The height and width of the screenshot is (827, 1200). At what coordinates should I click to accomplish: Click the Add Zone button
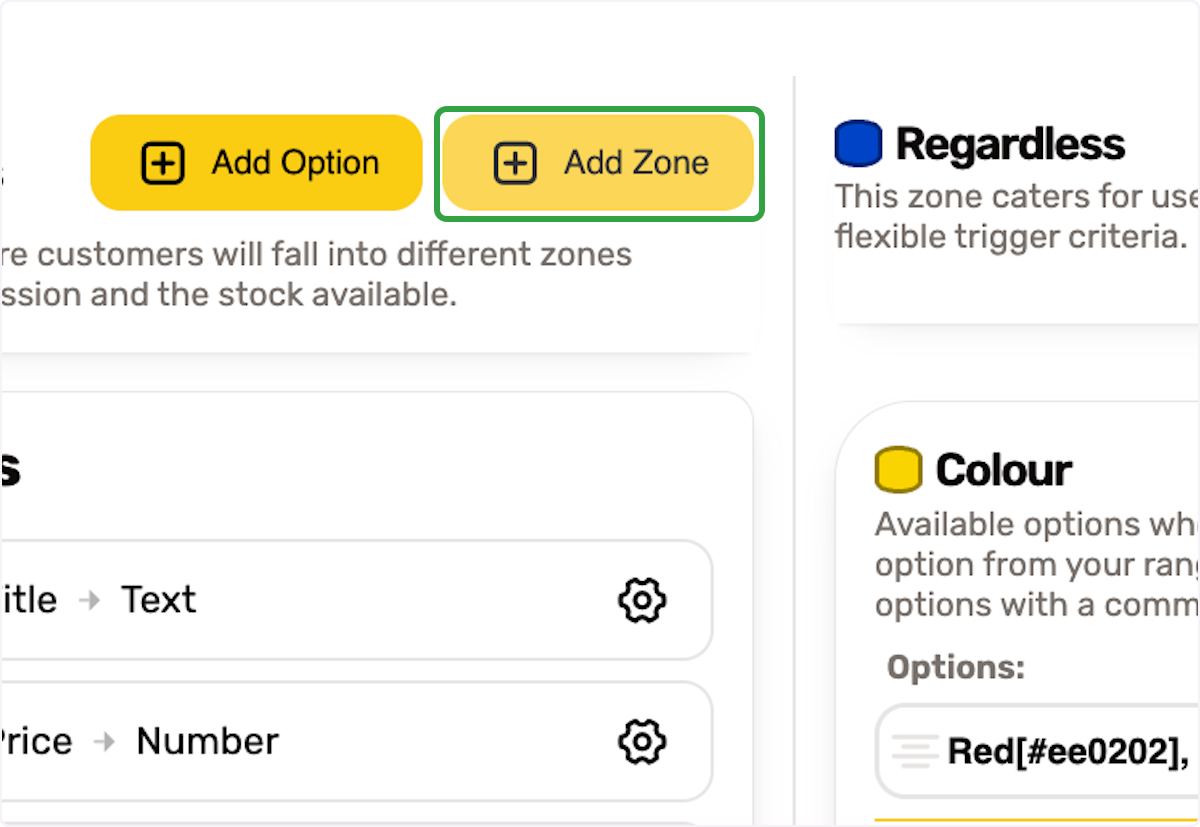(x=598, y=163)
